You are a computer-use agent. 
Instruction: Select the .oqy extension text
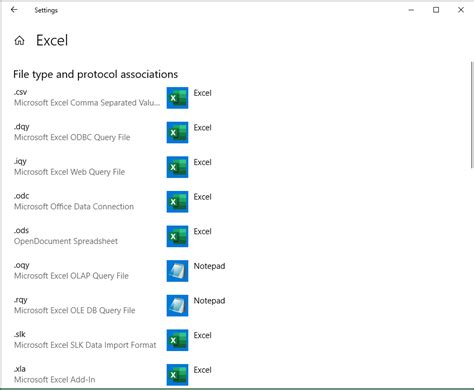pyautogui.click(x=22, y=266)
